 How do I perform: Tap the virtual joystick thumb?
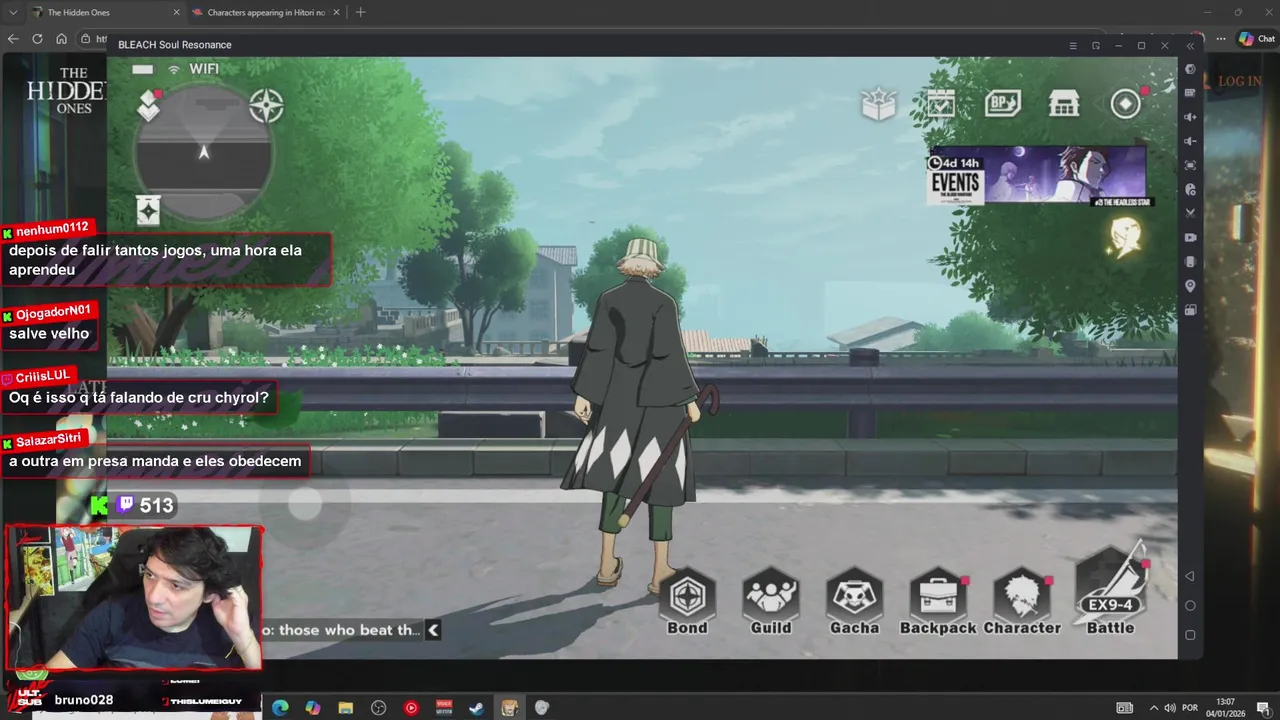click(305, 505)
